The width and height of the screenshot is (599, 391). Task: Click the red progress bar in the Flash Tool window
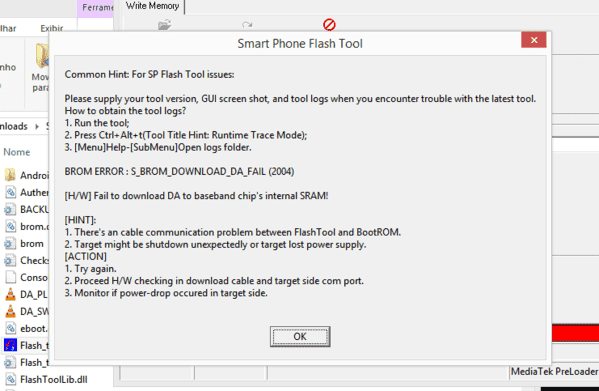pos(576,333)
